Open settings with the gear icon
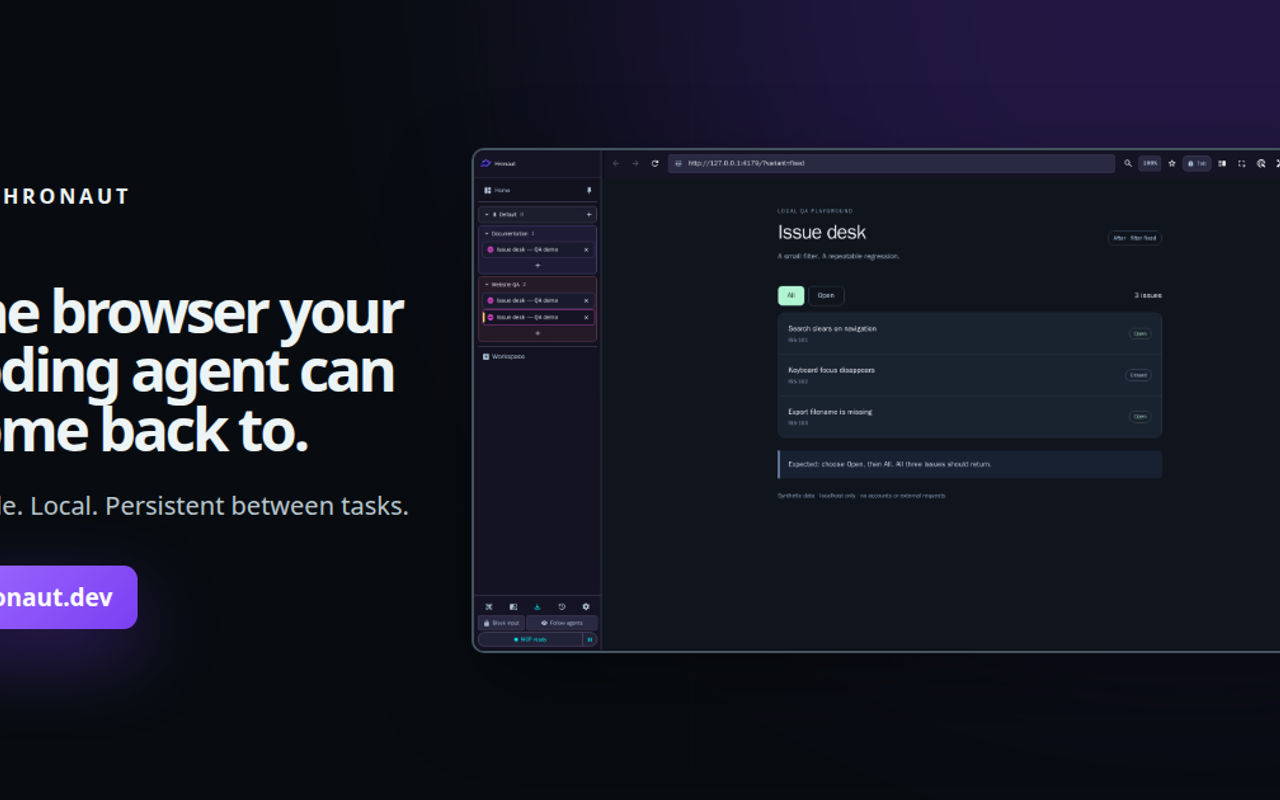The height and width of the screenshot is (800, 1280). 586,606
